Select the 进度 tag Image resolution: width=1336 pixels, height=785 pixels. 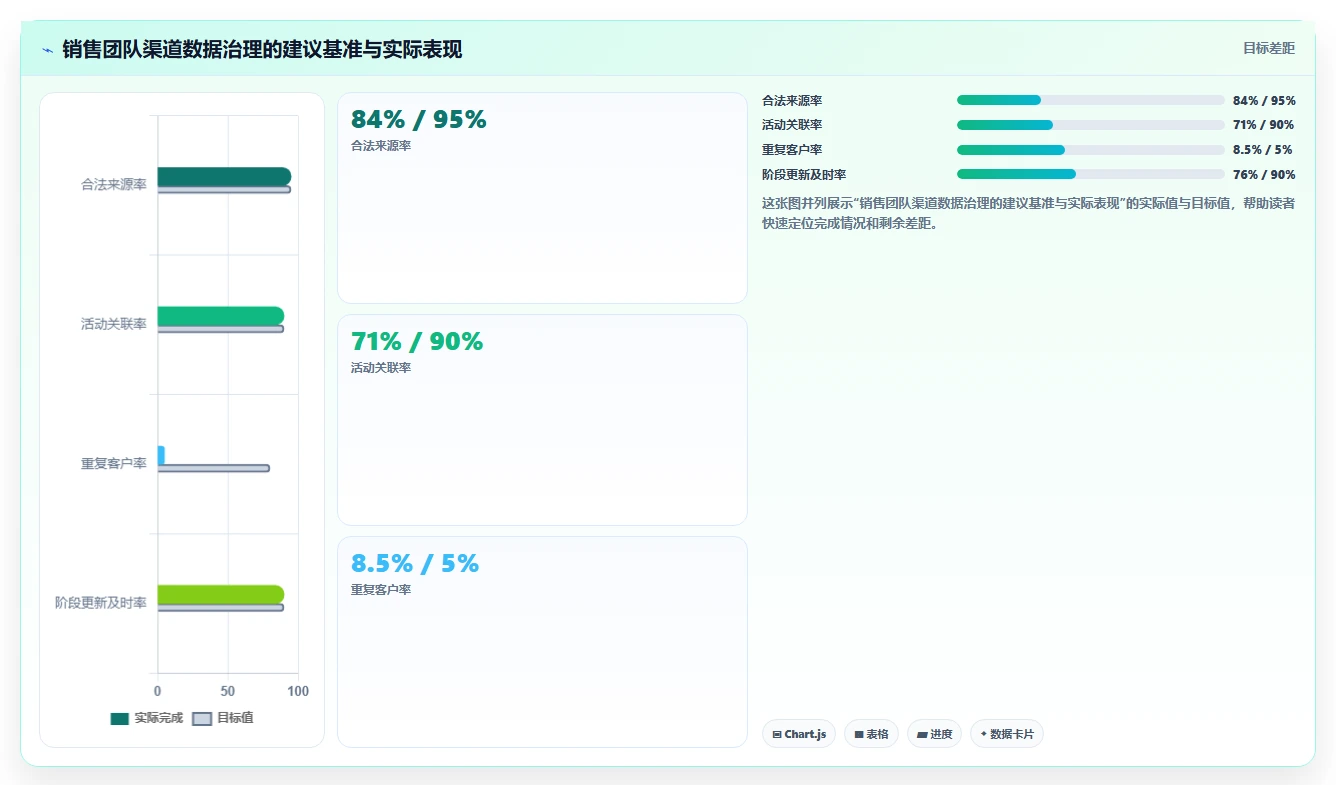click(935, 734)
